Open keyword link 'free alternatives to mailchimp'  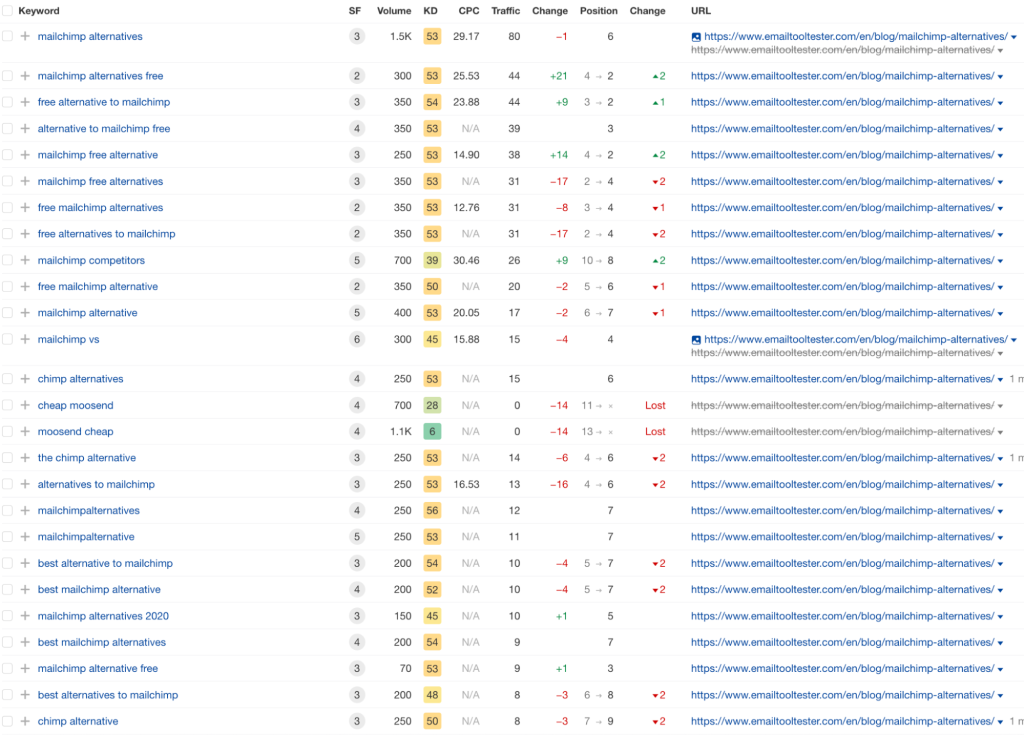coord(106,234)
